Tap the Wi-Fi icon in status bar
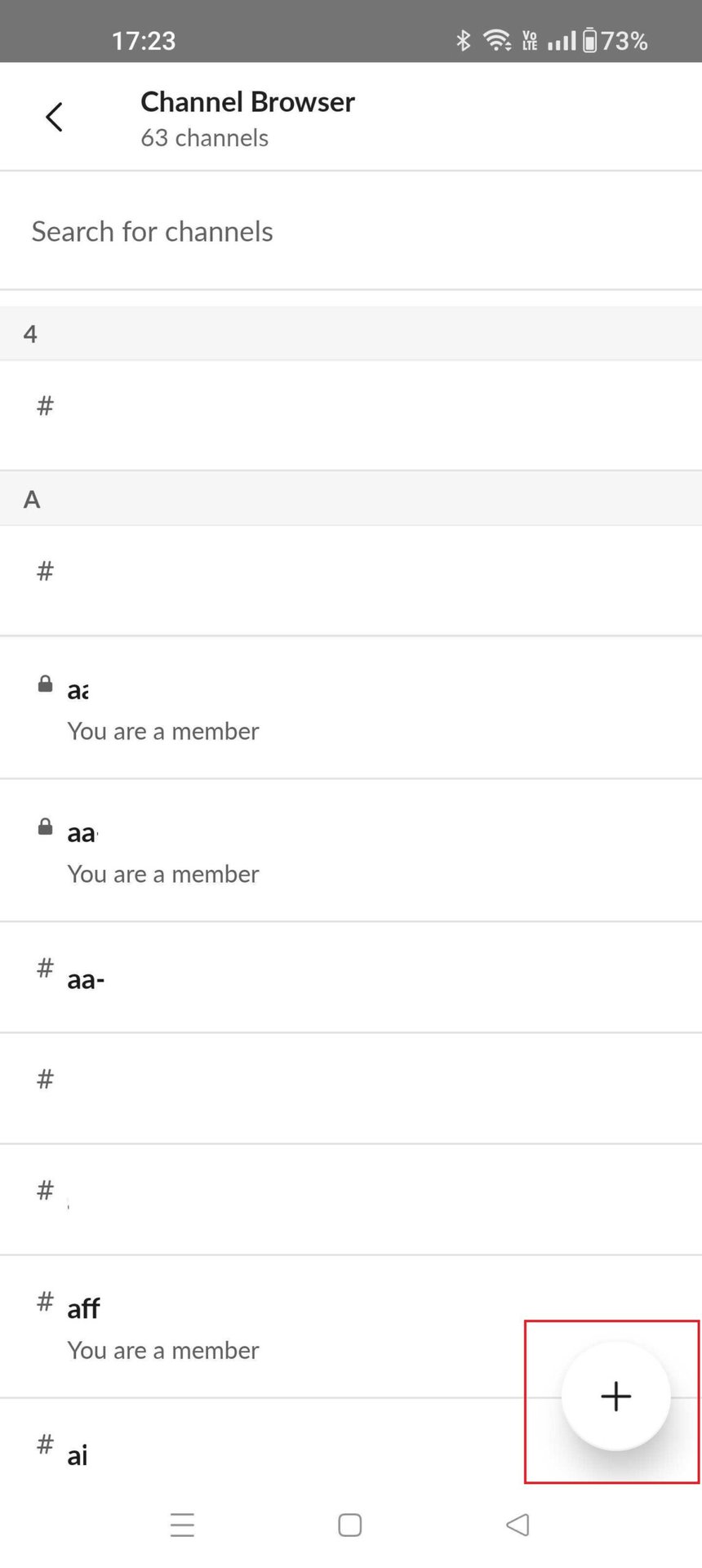Screen dimensions: 702x1568 (496, 40)
